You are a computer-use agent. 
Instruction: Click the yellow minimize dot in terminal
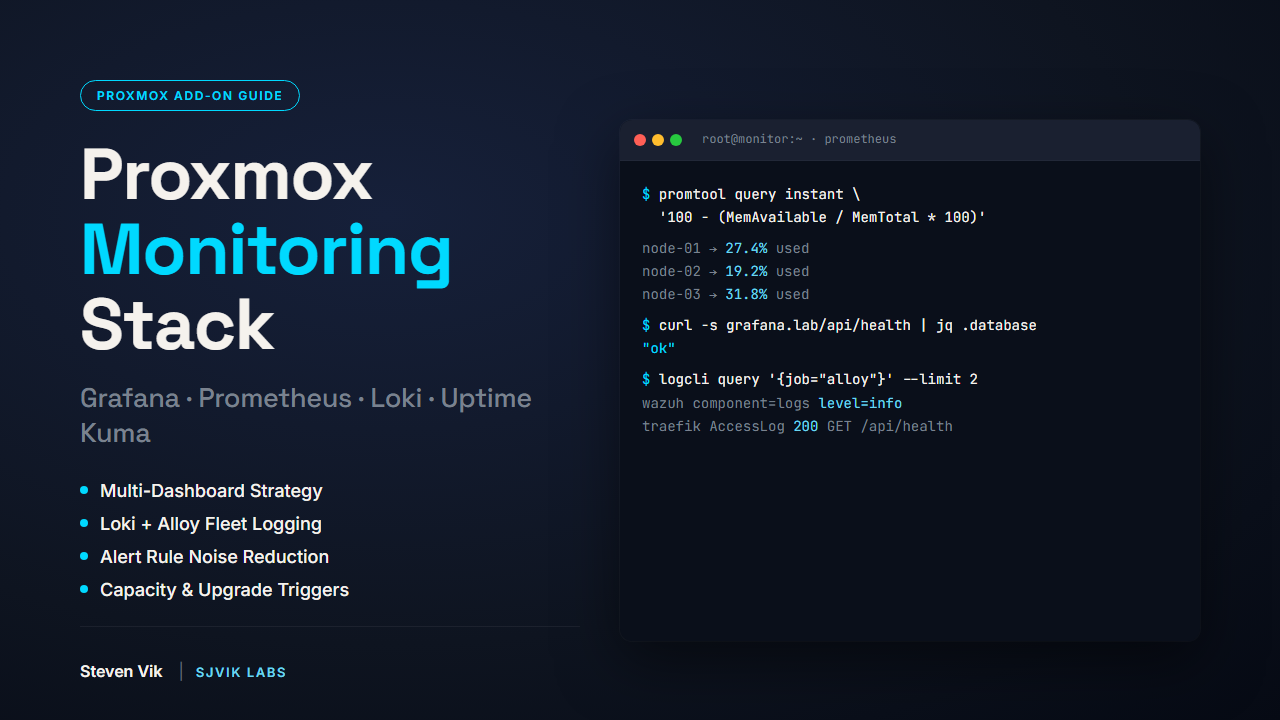(x=658, y=140)
